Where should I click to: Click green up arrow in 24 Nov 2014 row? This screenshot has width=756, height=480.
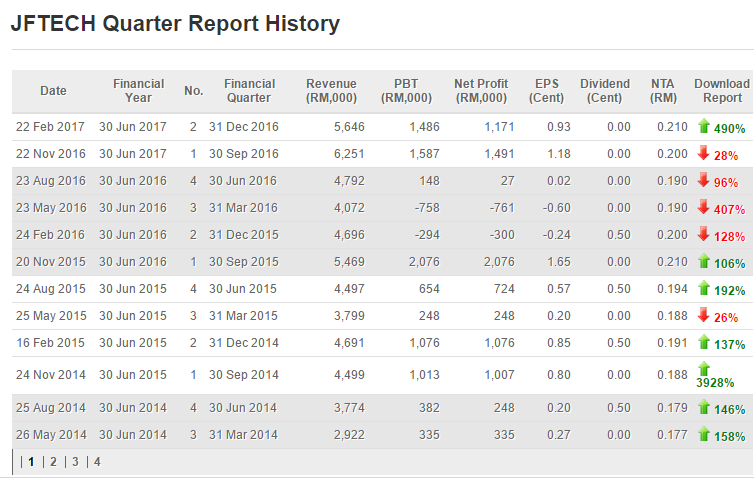coord(703,368)
